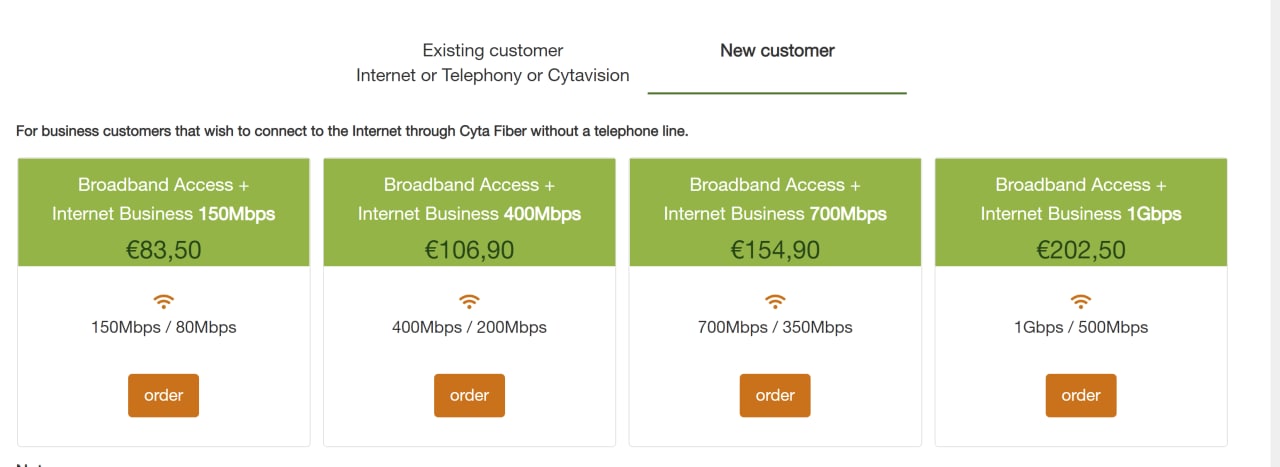Screen dimensions: 1280x467
Task: Click Wi-Fi icon in 700Mbps plan card
Action: click(775, 301)
